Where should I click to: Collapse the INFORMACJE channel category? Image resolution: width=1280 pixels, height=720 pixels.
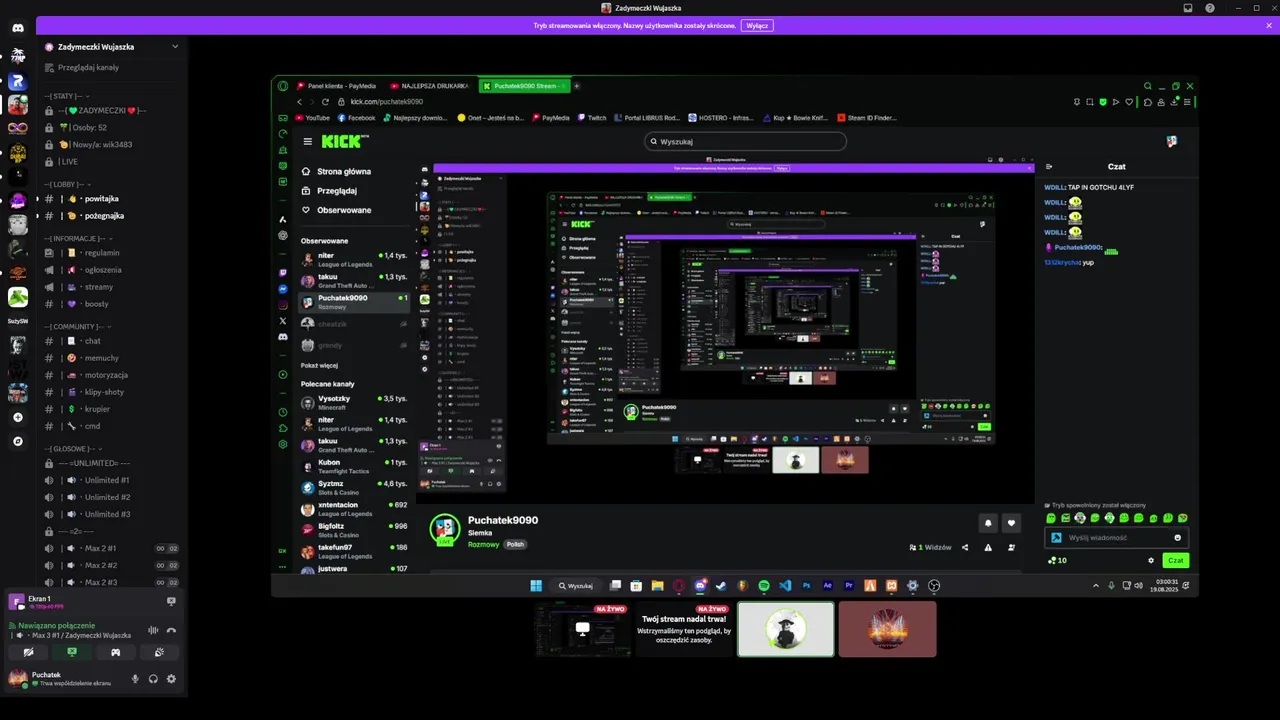point(79,239)
